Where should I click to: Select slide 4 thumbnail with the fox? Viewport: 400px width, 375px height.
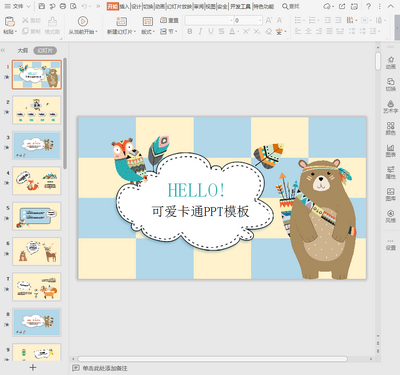click(x=37, y=181)
